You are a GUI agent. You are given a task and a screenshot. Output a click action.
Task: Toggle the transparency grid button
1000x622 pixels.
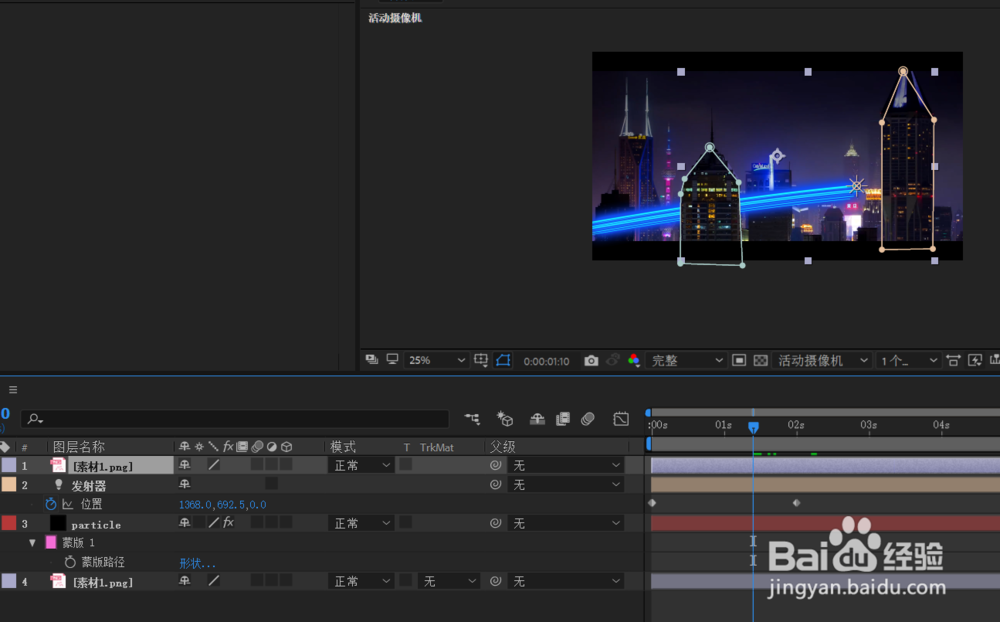[x=760, y=360]
